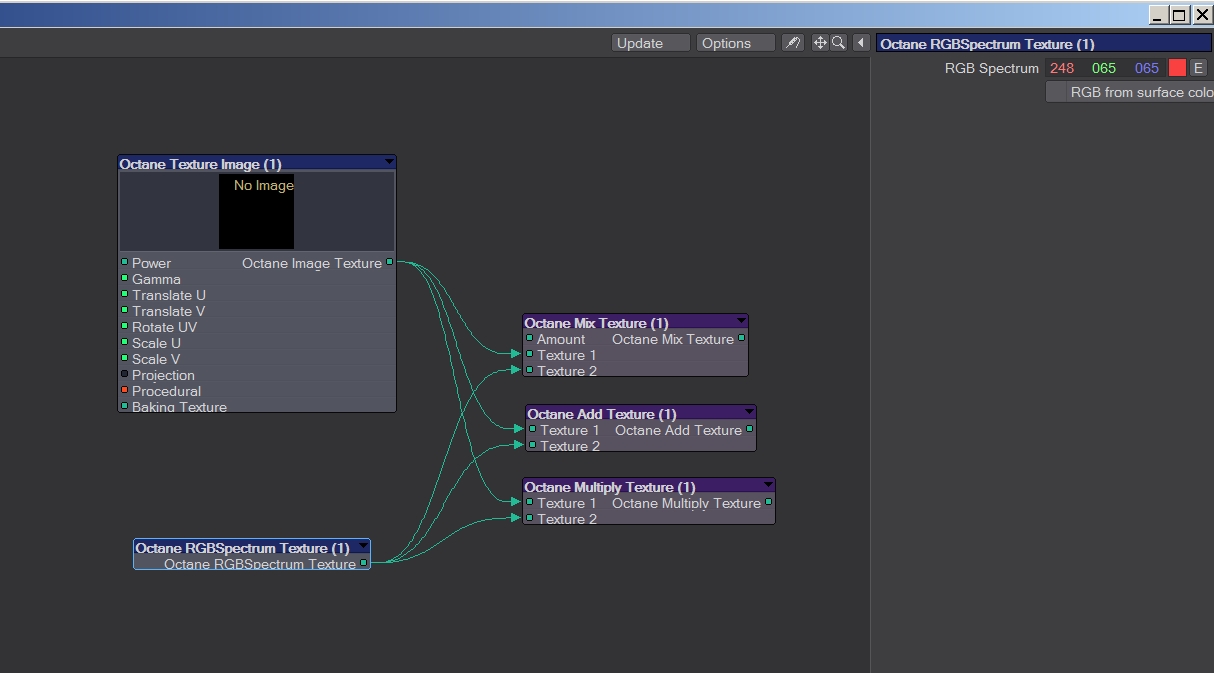Click Mix Texture's Texture 2 input connector

pos(529,370)
